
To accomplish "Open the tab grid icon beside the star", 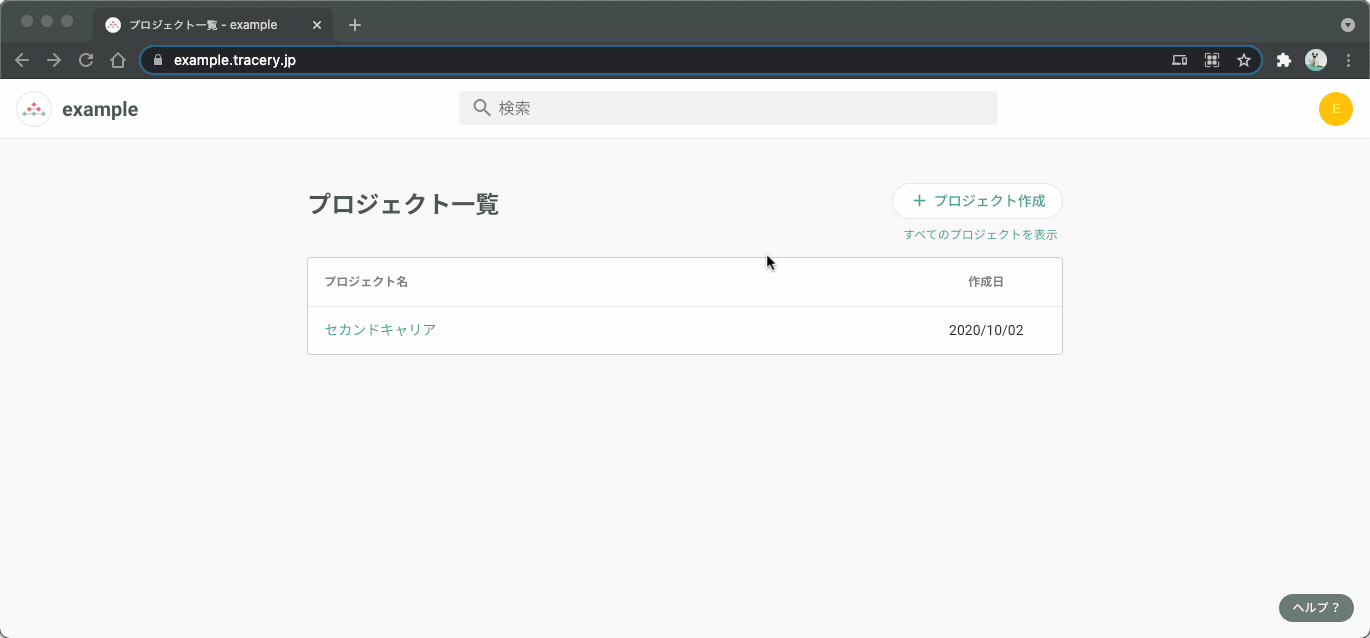I will (x=1211, y=60).
